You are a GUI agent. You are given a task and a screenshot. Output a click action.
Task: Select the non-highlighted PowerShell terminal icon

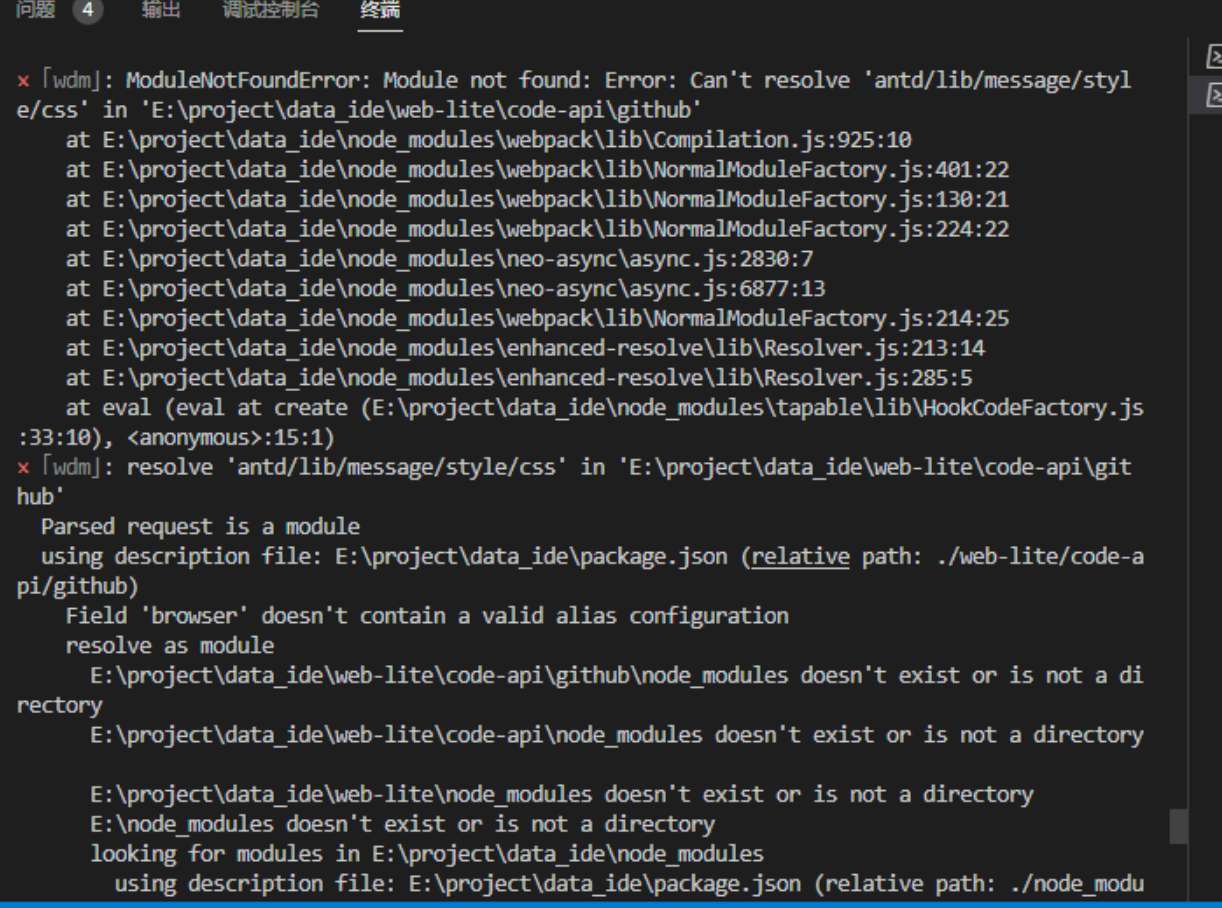1214,59
